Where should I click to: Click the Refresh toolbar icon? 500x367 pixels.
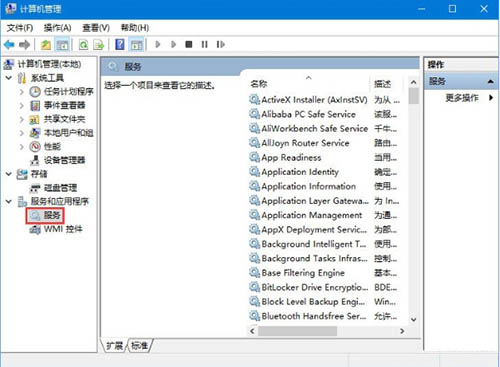(83, 44)
